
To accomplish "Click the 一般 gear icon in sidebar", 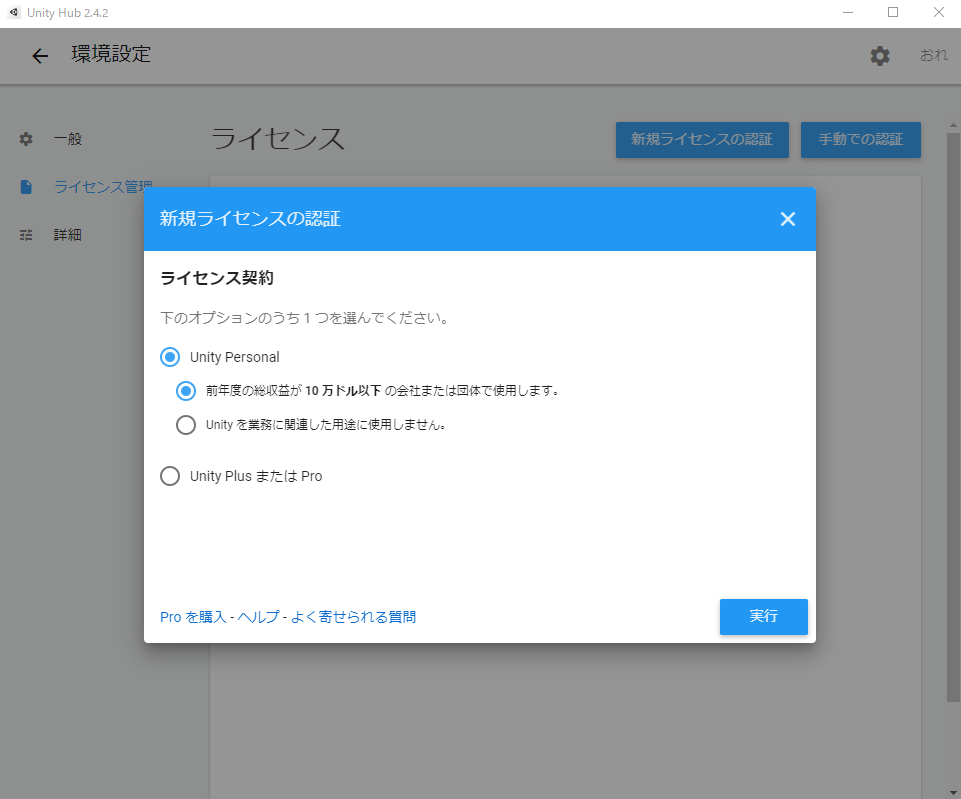I will (26, 139).
